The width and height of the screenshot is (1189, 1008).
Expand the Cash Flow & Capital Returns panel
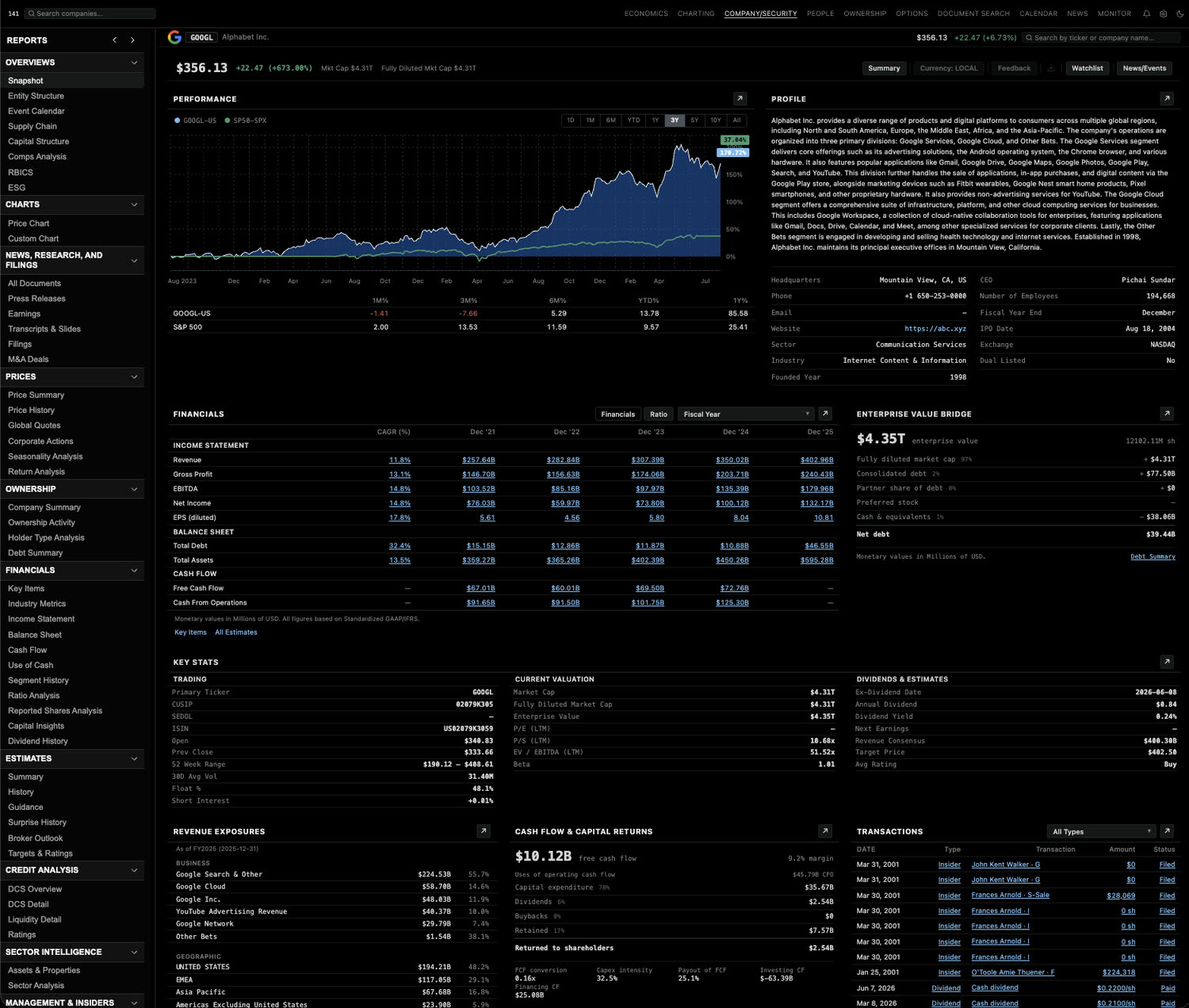[825, 831]
